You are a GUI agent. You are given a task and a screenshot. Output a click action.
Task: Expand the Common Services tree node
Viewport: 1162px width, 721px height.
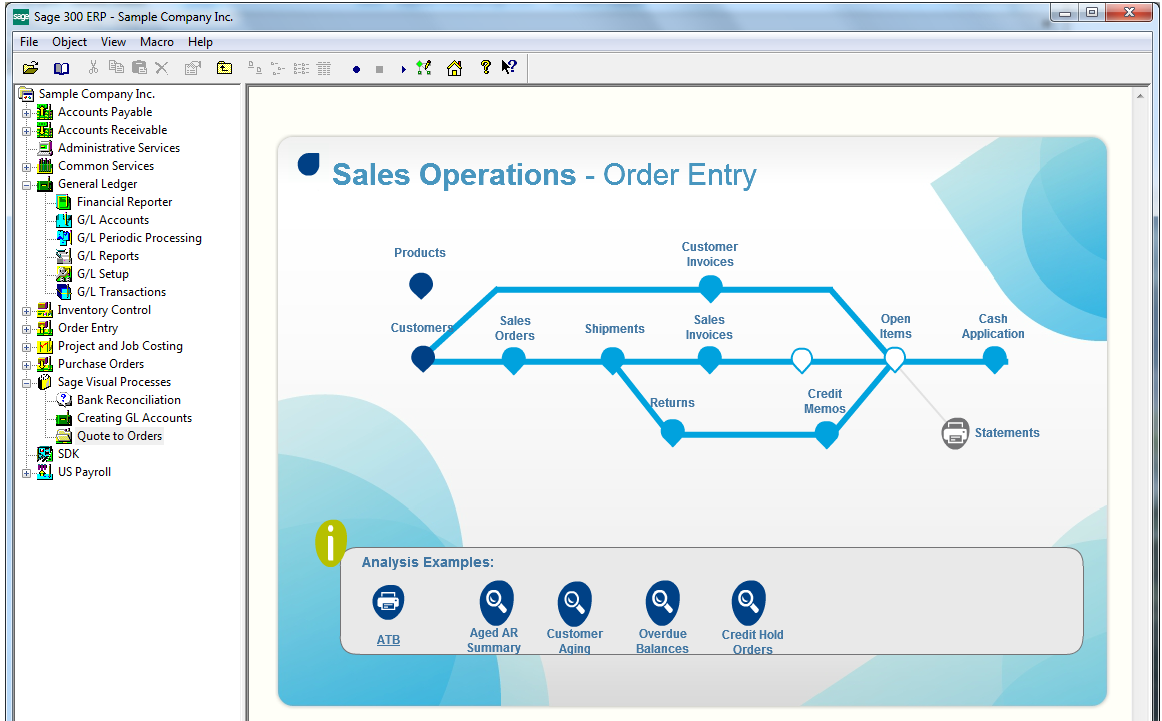coord(27,167)
